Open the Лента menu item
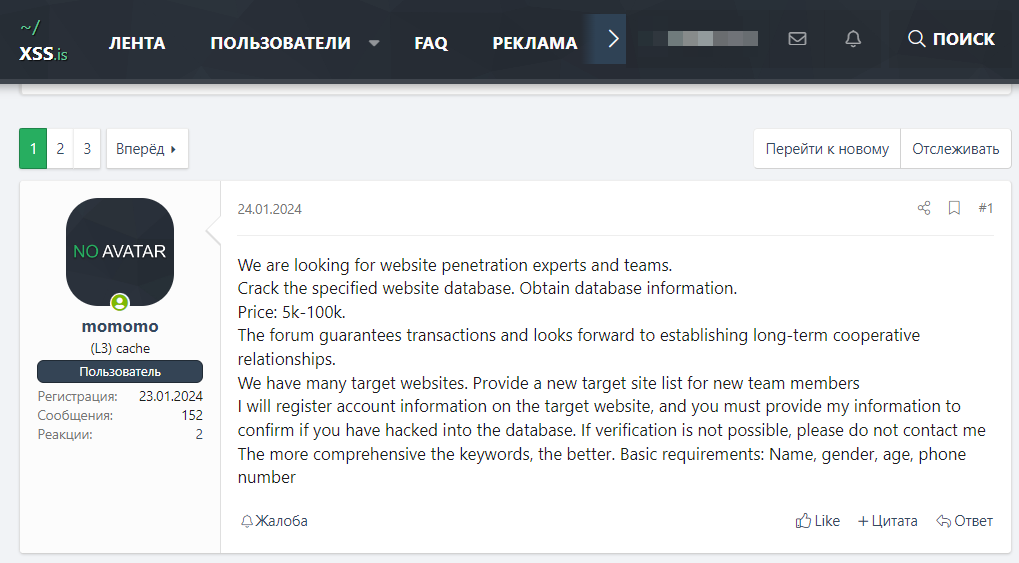Viewport: 1019px width, 563px height. pos(137,43)
